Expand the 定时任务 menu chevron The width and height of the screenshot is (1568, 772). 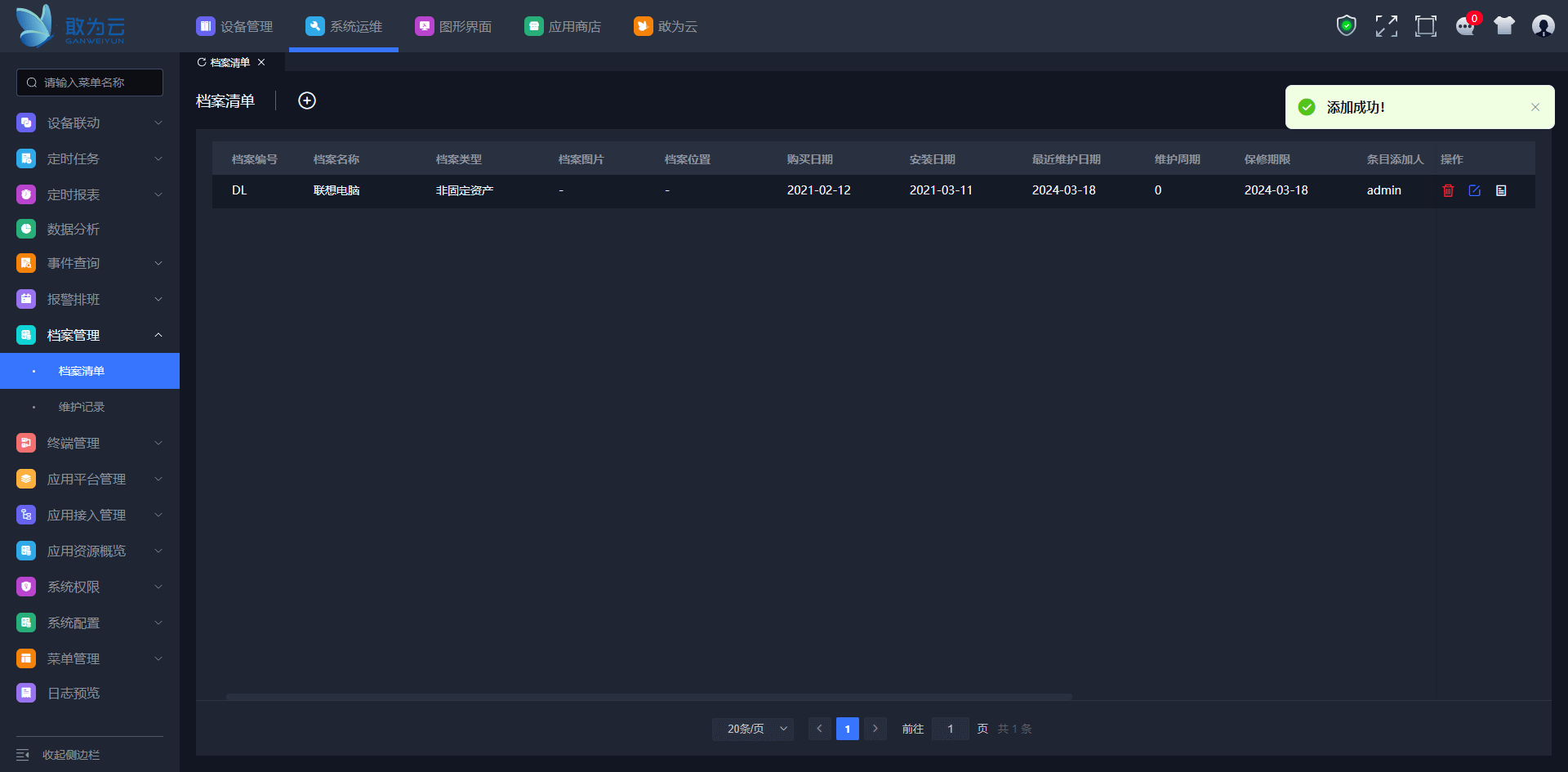[158, 158]
